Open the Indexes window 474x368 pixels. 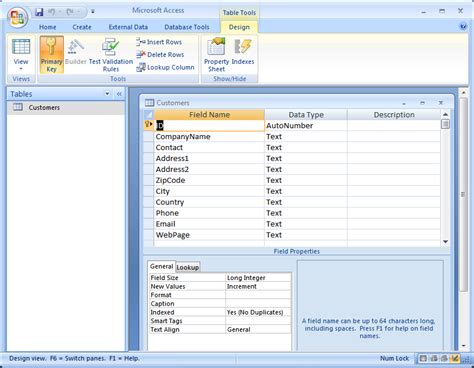coord(243,52)
